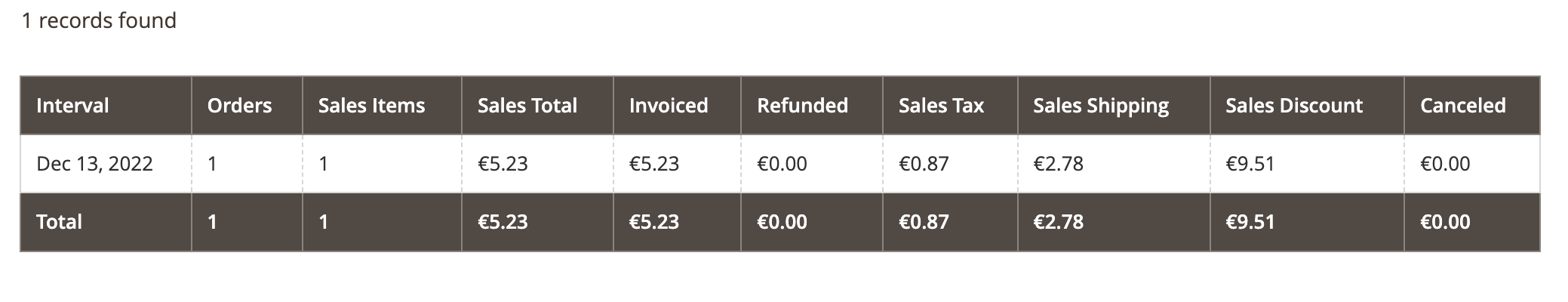Select the Refunded column header
The width and height of the screenshot is (1568, 302).
coord(812,105)
